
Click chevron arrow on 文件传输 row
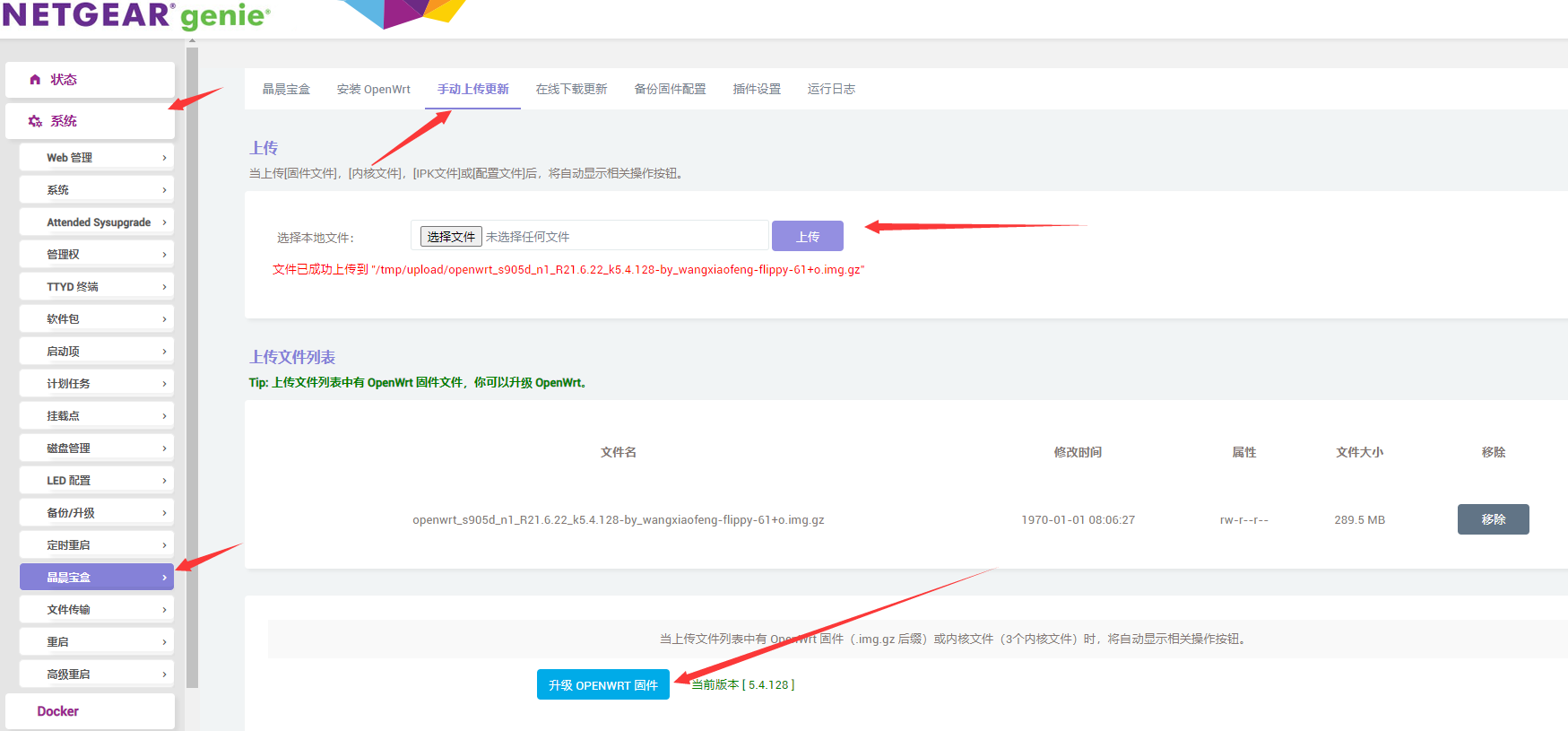click(x=164, y=610)
